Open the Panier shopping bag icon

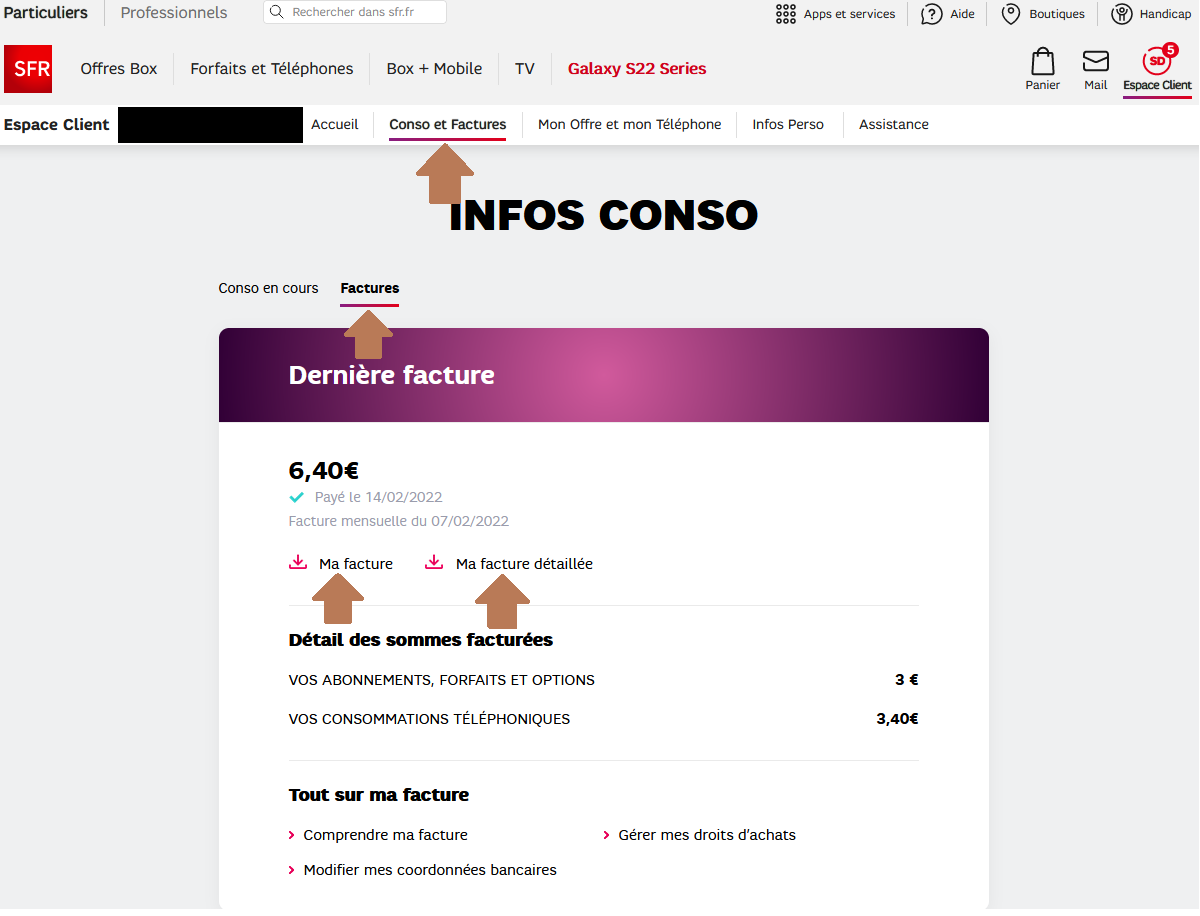pos(1043,62)
